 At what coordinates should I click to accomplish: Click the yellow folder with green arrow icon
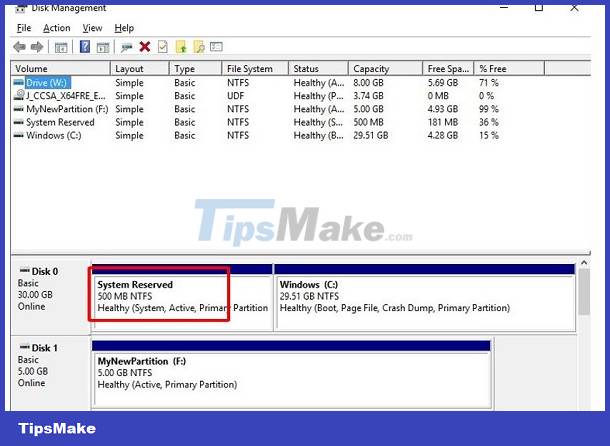181,47
